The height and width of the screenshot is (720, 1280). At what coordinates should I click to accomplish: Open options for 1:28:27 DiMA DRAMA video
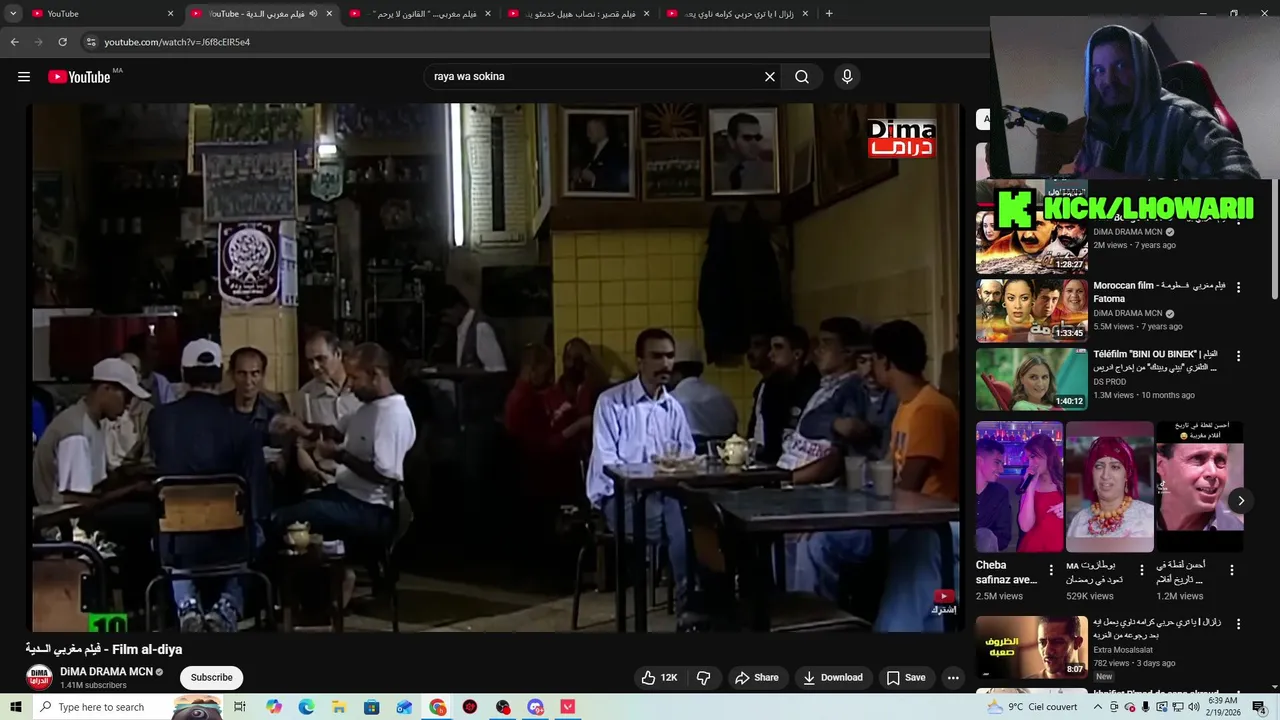pyautogui.click(x=1238, y=220)
